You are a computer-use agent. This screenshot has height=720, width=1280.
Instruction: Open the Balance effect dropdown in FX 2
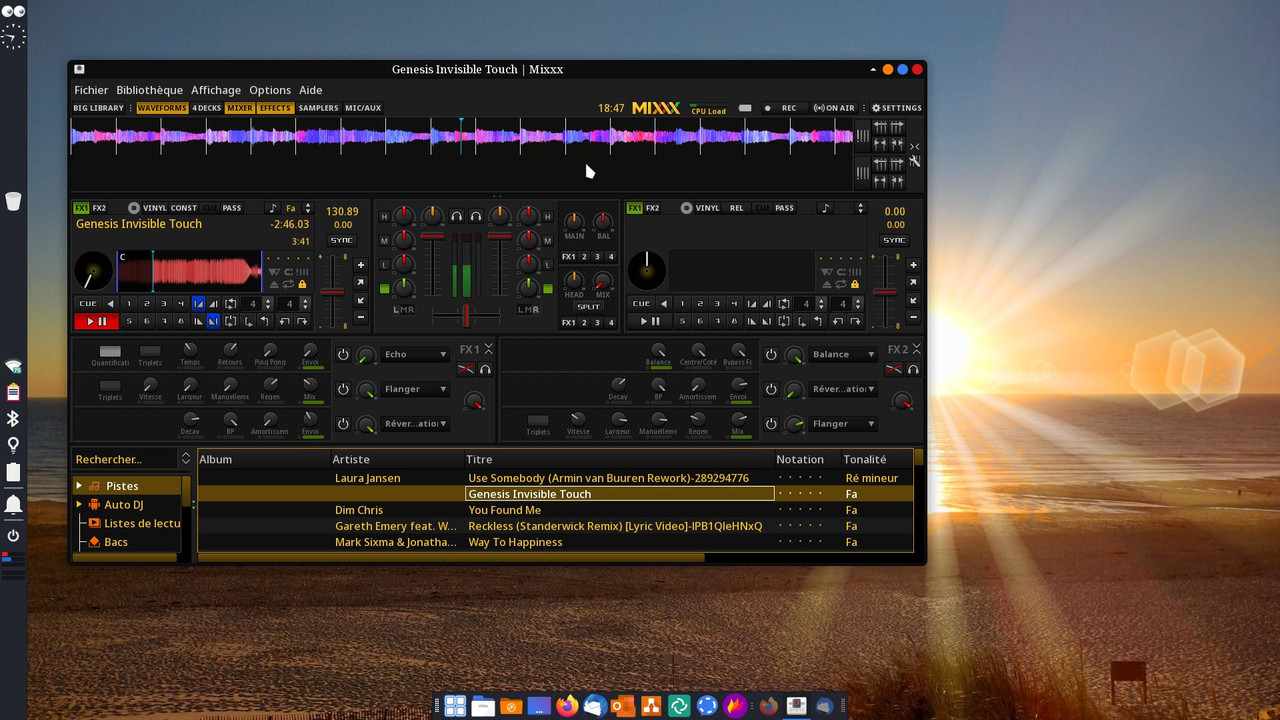tap(843, 355)
